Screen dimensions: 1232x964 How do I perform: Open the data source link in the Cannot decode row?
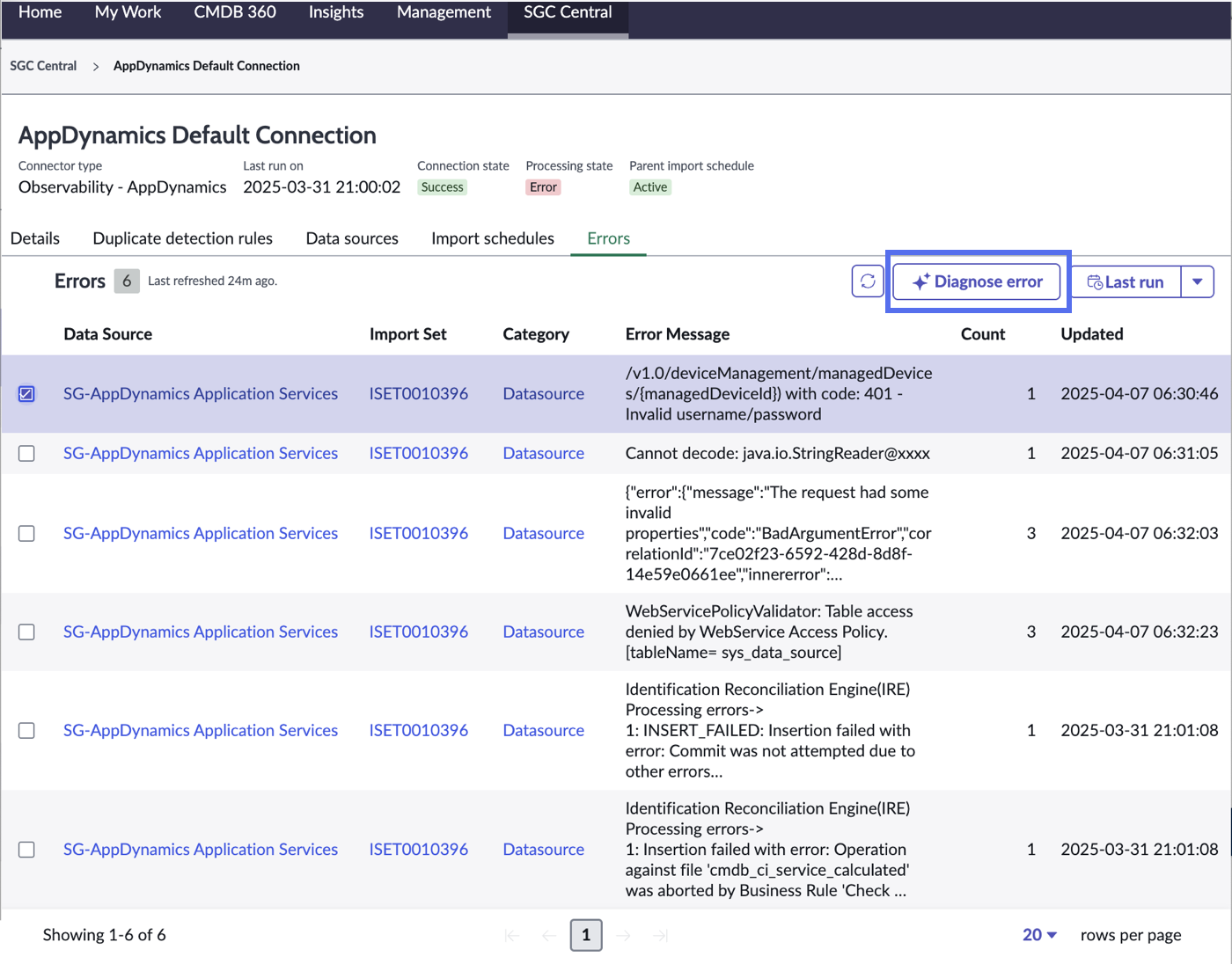(201, 453)
